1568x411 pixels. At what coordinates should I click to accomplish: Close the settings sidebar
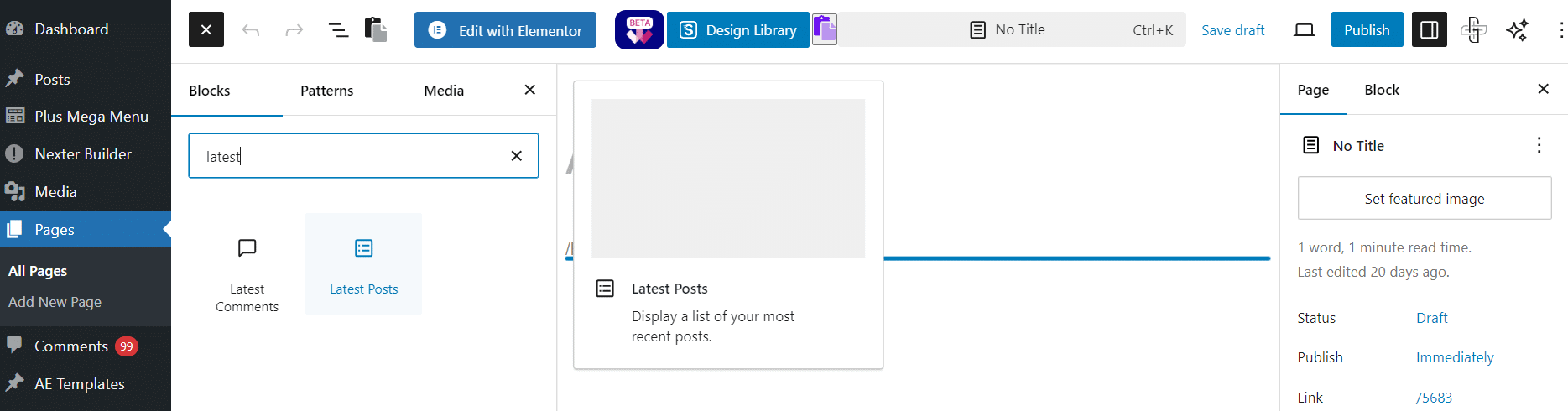[1544, 89]
